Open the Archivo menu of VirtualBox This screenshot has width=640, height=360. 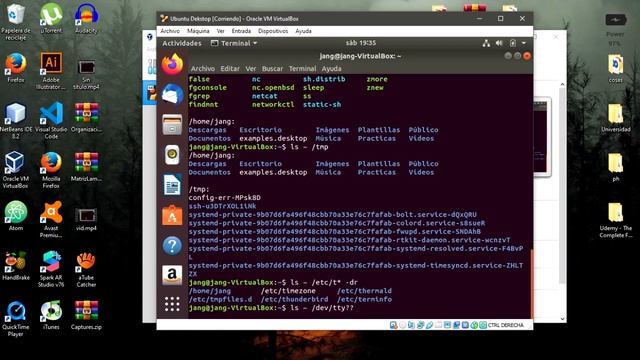(170, 31)
